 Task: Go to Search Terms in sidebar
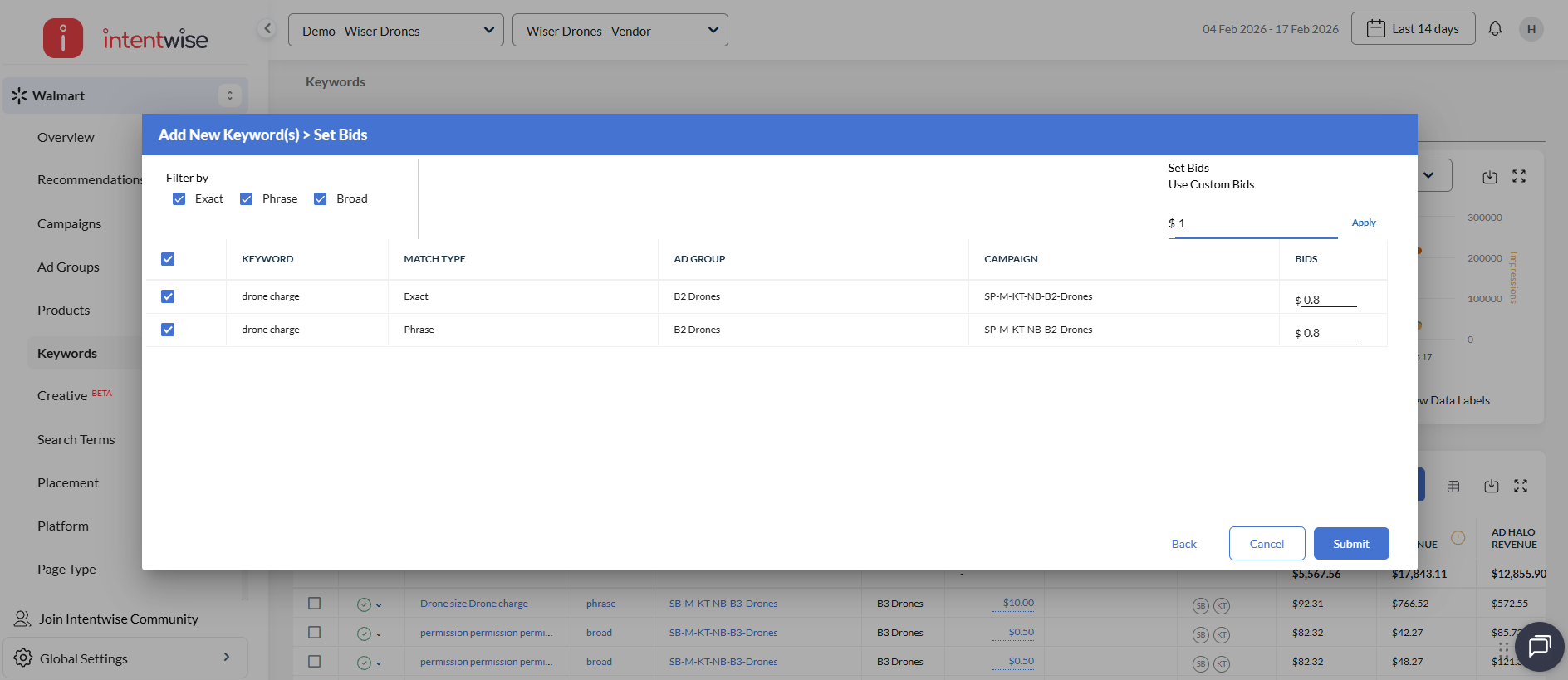pyautogui.click(x=76, y=440)
